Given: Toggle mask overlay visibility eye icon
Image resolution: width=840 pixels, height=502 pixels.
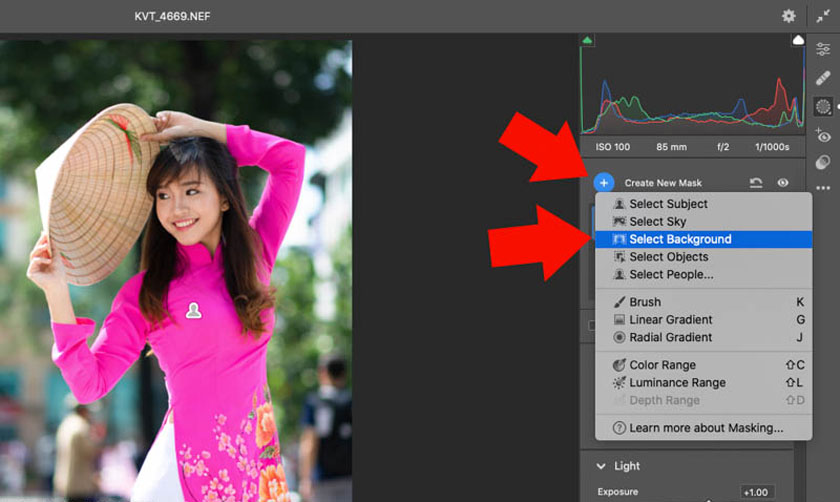Looking at the screenshot, I should [783, 183].
